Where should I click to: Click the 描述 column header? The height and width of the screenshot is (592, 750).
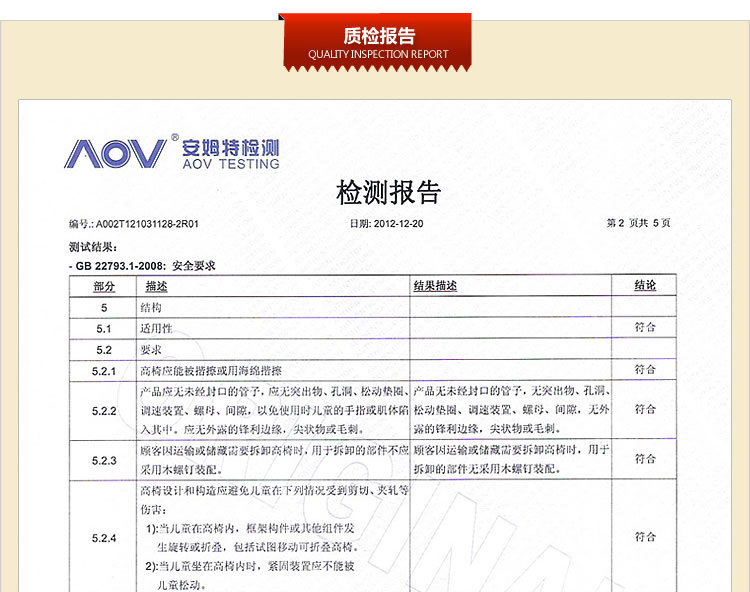point(156,286)
